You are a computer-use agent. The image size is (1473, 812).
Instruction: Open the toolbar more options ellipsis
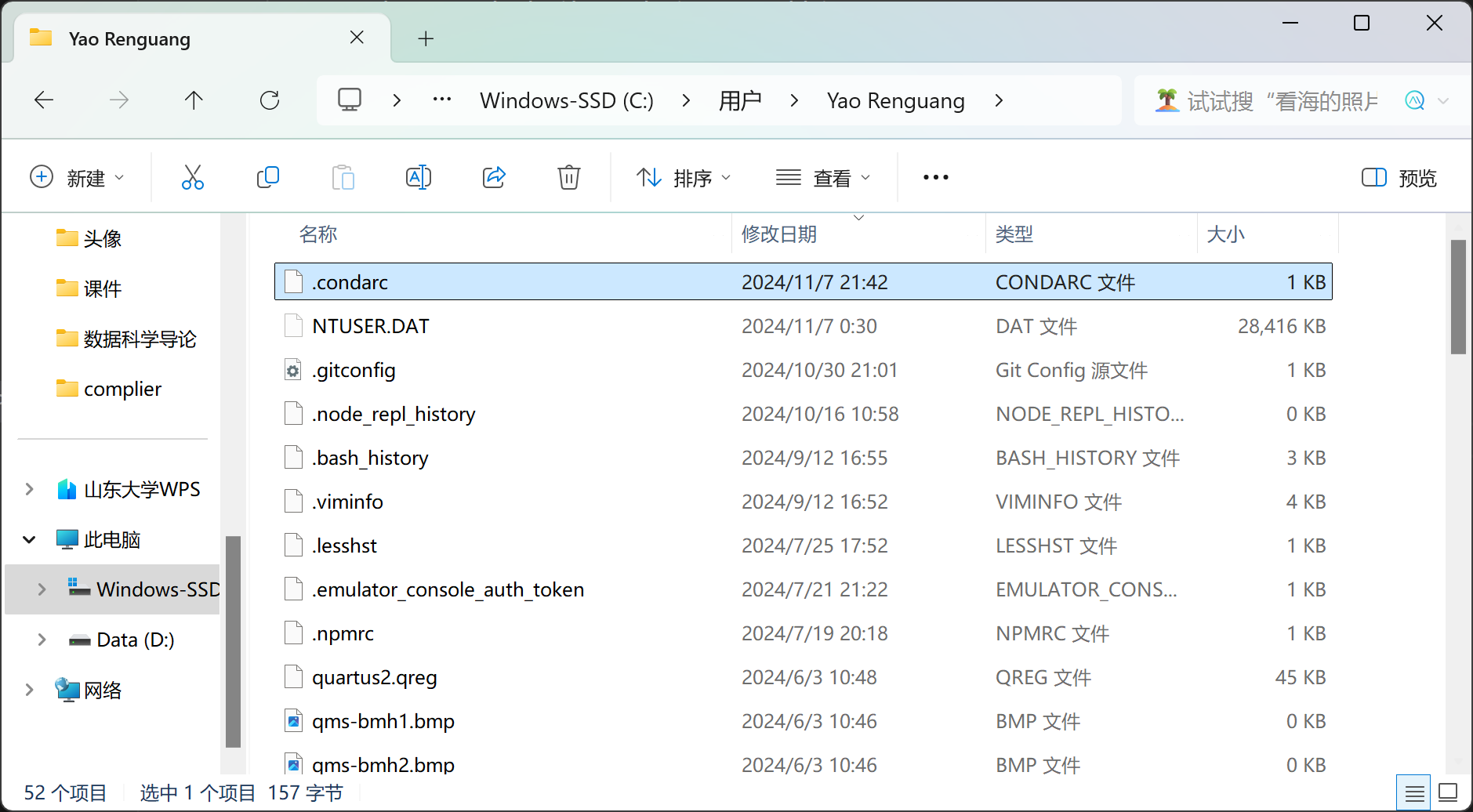[x=936, y=177]
